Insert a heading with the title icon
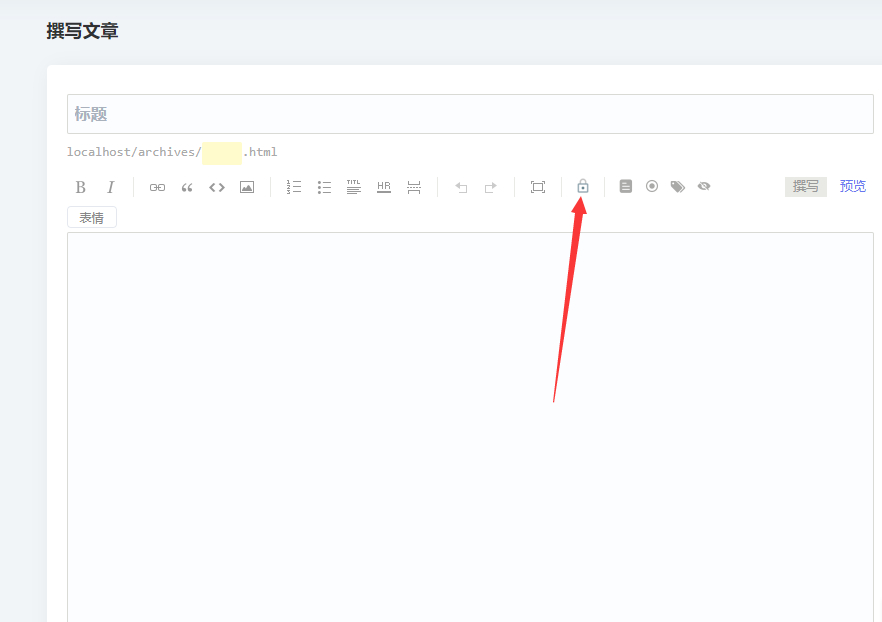 click(x=354, y=187)
